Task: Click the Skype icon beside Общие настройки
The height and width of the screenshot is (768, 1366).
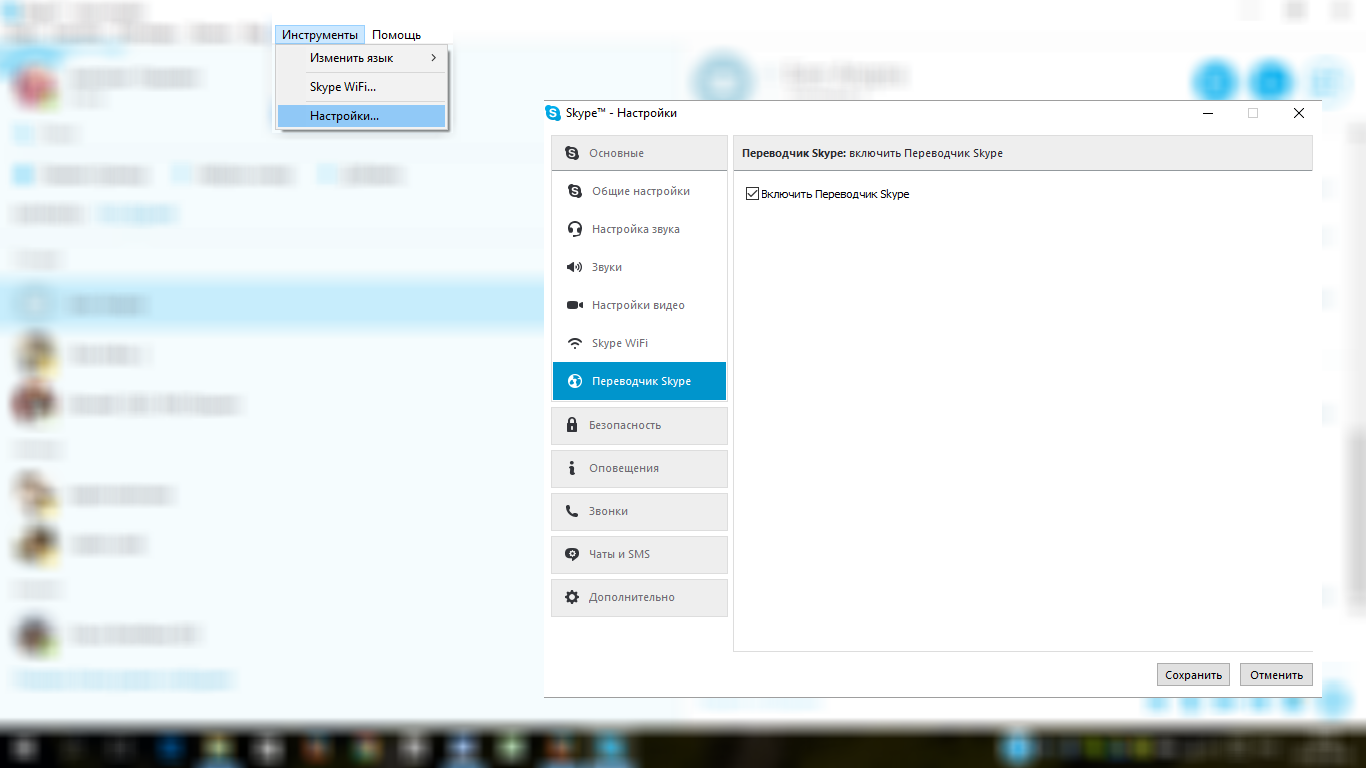Action: pos(575,191)
